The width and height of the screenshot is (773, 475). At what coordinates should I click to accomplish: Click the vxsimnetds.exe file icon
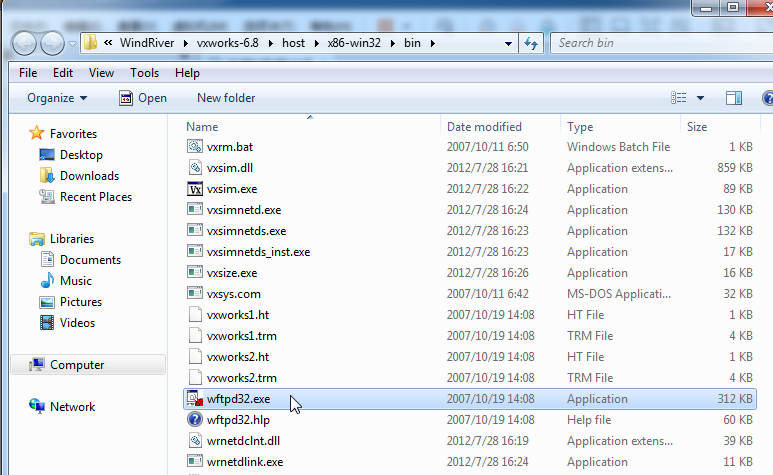click(195, 231)
